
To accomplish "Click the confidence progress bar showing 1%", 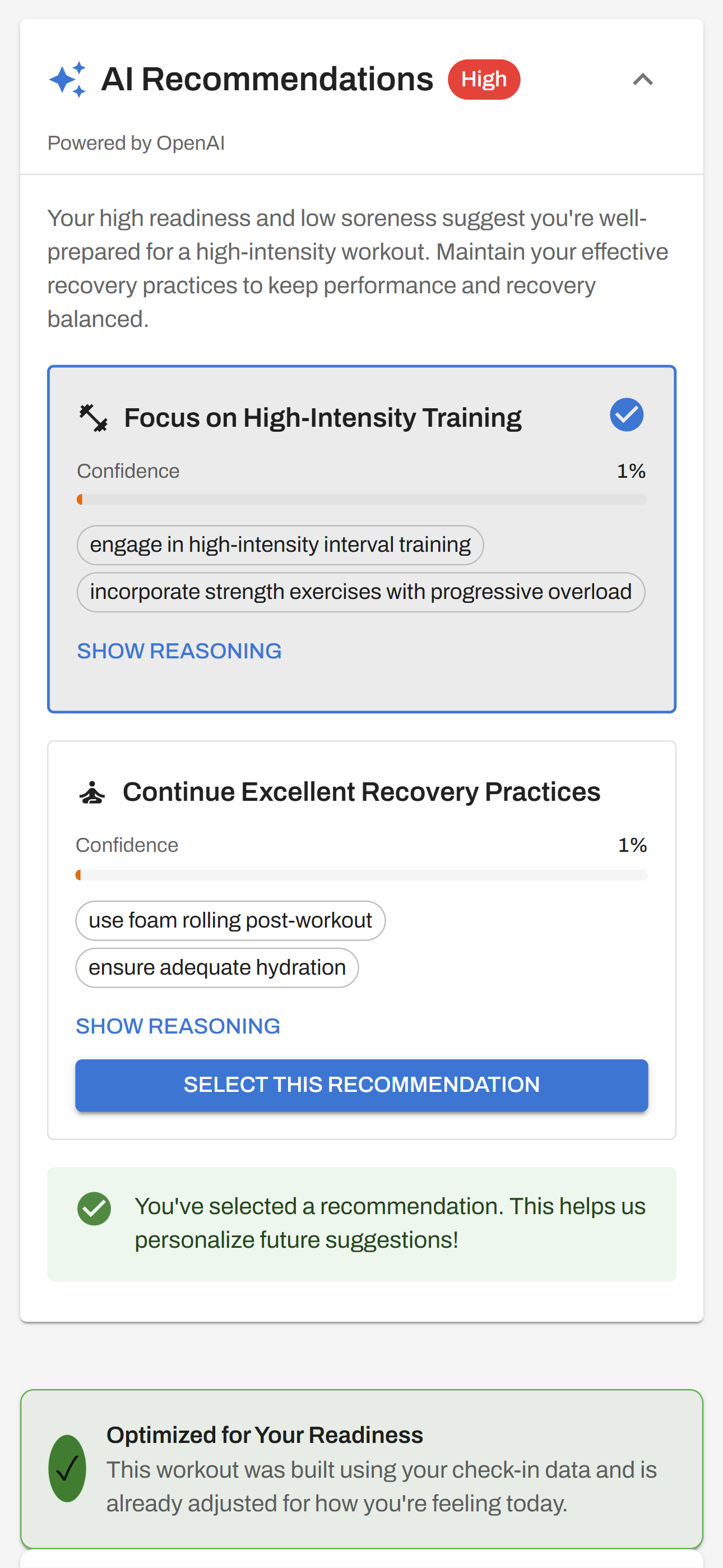I will click(x=361, y=499).
